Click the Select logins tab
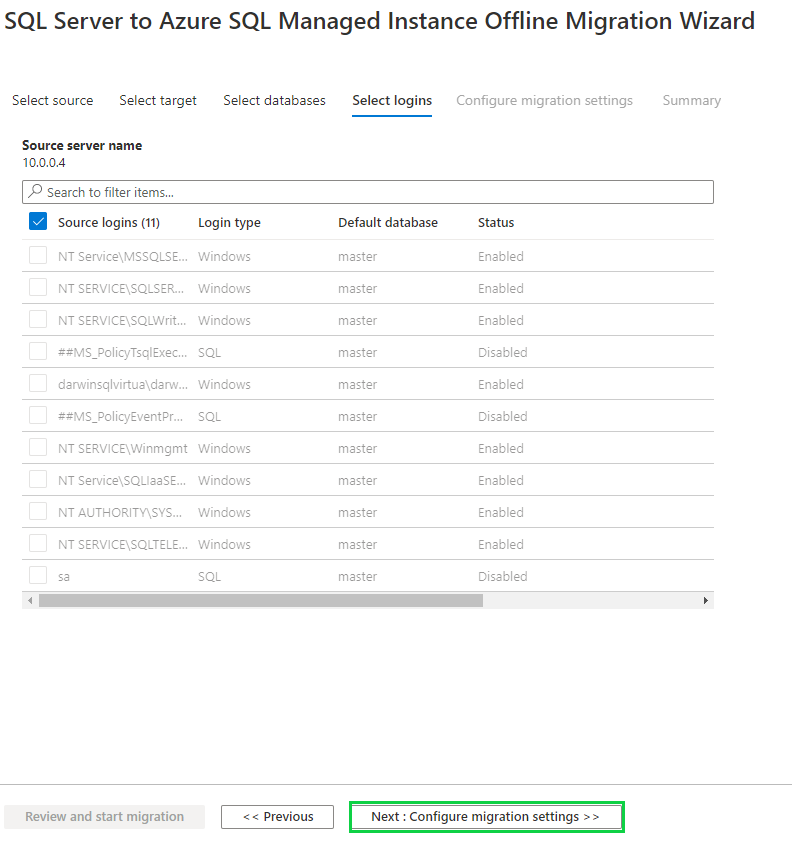The width and height of the screenshot is (792, 841). click(392, 100)
